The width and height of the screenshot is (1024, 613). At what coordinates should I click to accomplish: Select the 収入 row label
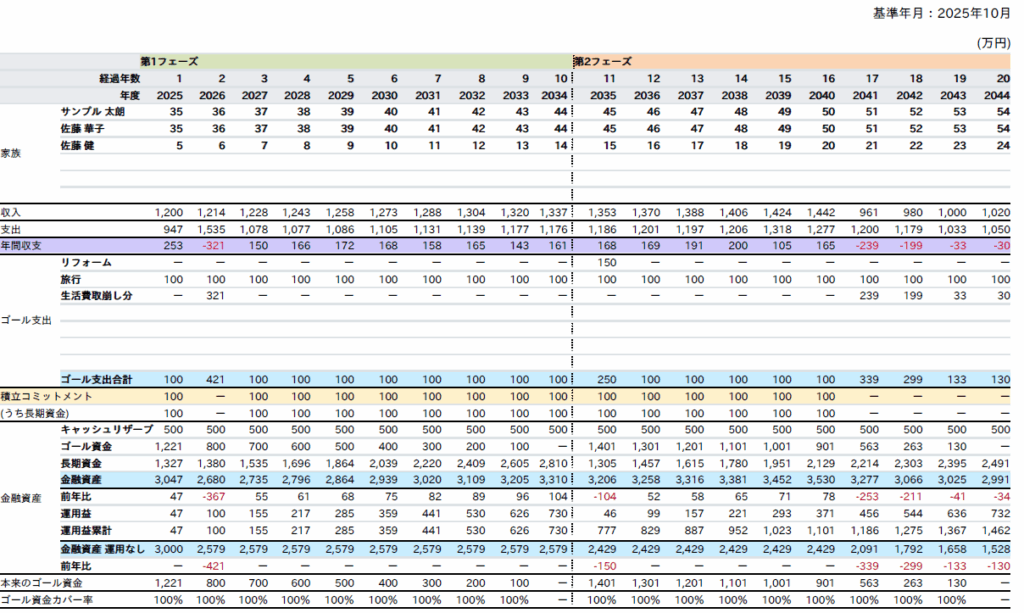(11, 213)
